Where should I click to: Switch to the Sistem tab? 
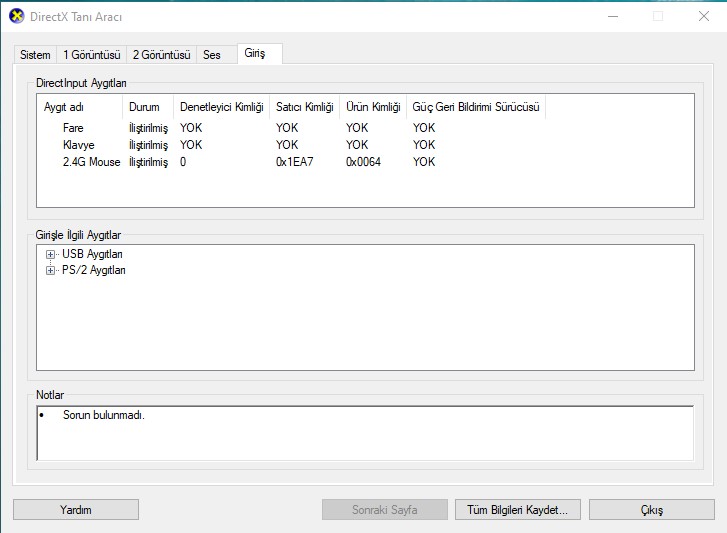pos(35,55)
